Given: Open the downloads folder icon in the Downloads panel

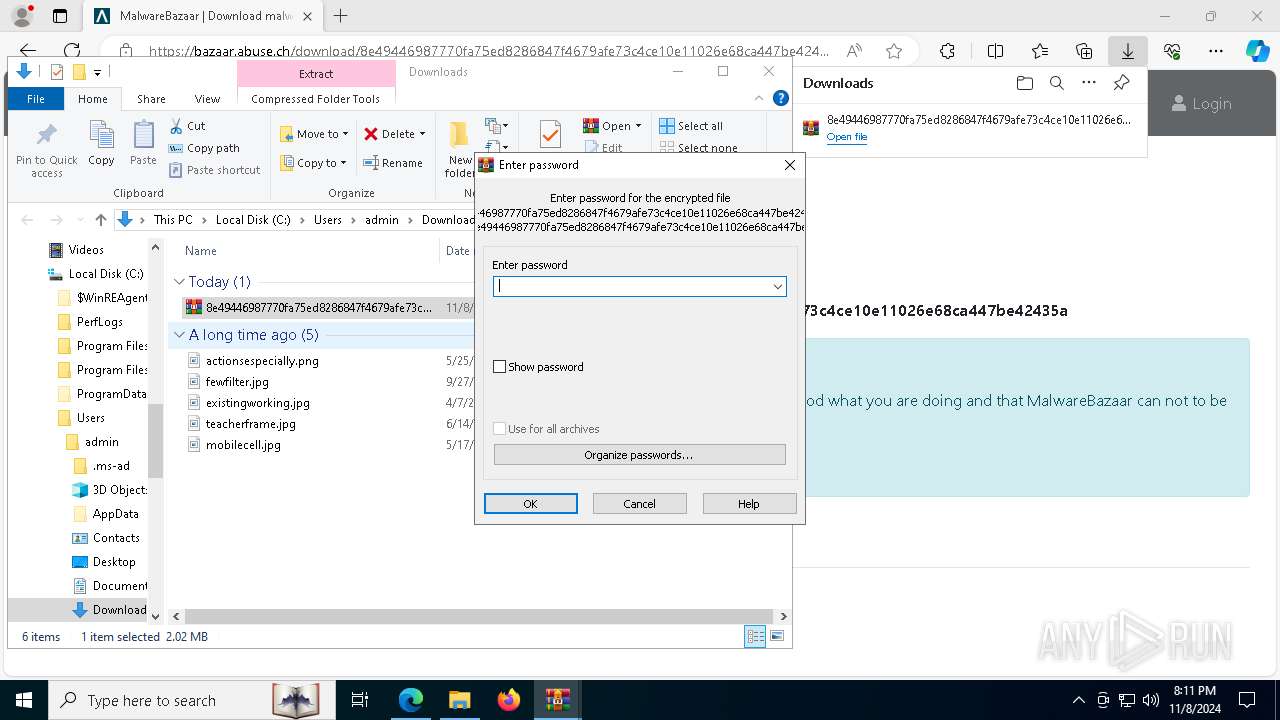Looking at the screenshot, I should pos(1024,83).
